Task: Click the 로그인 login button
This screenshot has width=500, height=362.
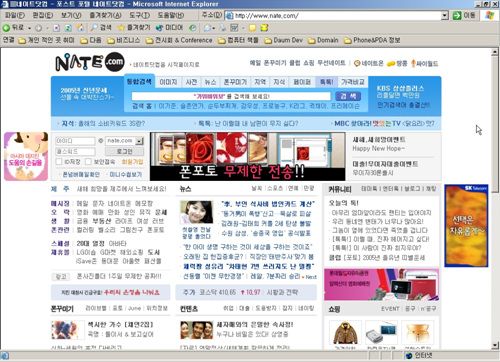Action: pos(124,151)
